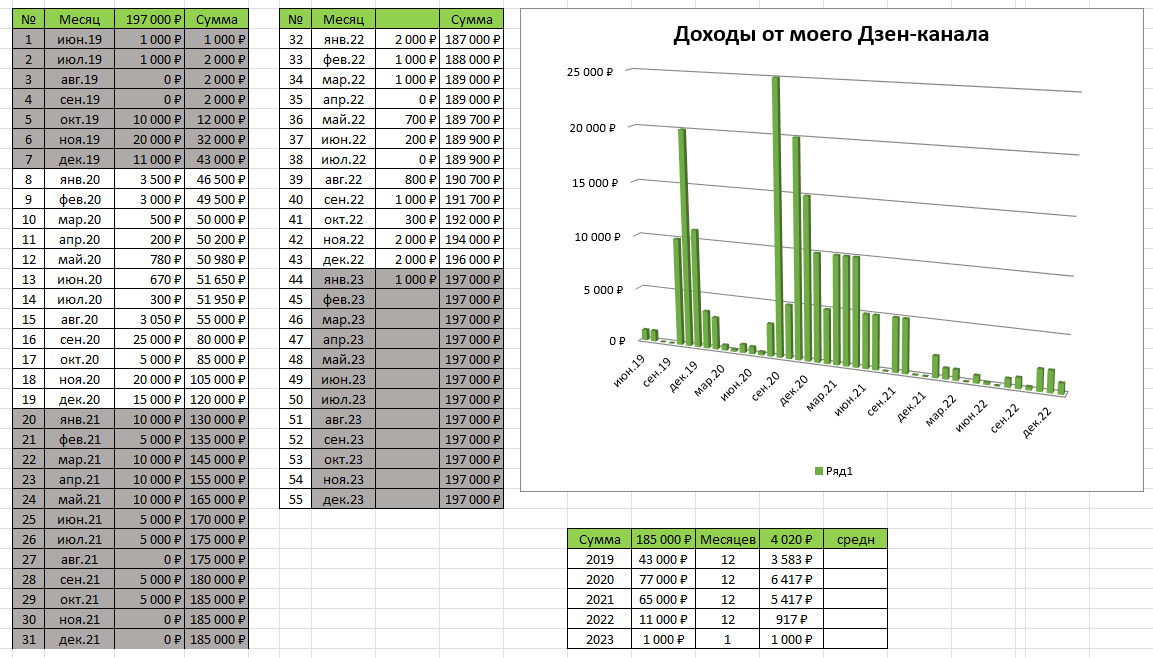Select the '196 000 ₽' total for дек.22
Screen dimensions: 1153x658
pos(472,260)
